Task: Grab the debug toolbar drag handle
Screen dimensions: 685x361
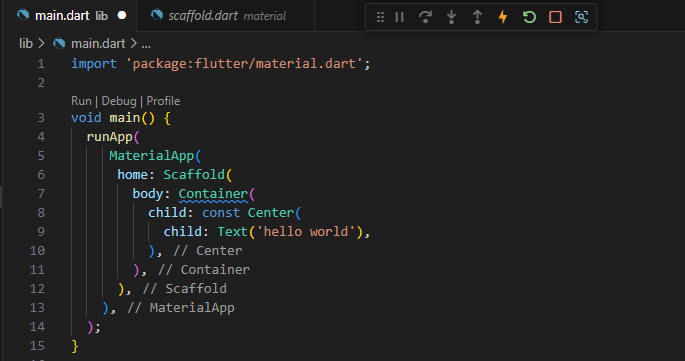Action: pyautogui.click(x=380, y=17)
